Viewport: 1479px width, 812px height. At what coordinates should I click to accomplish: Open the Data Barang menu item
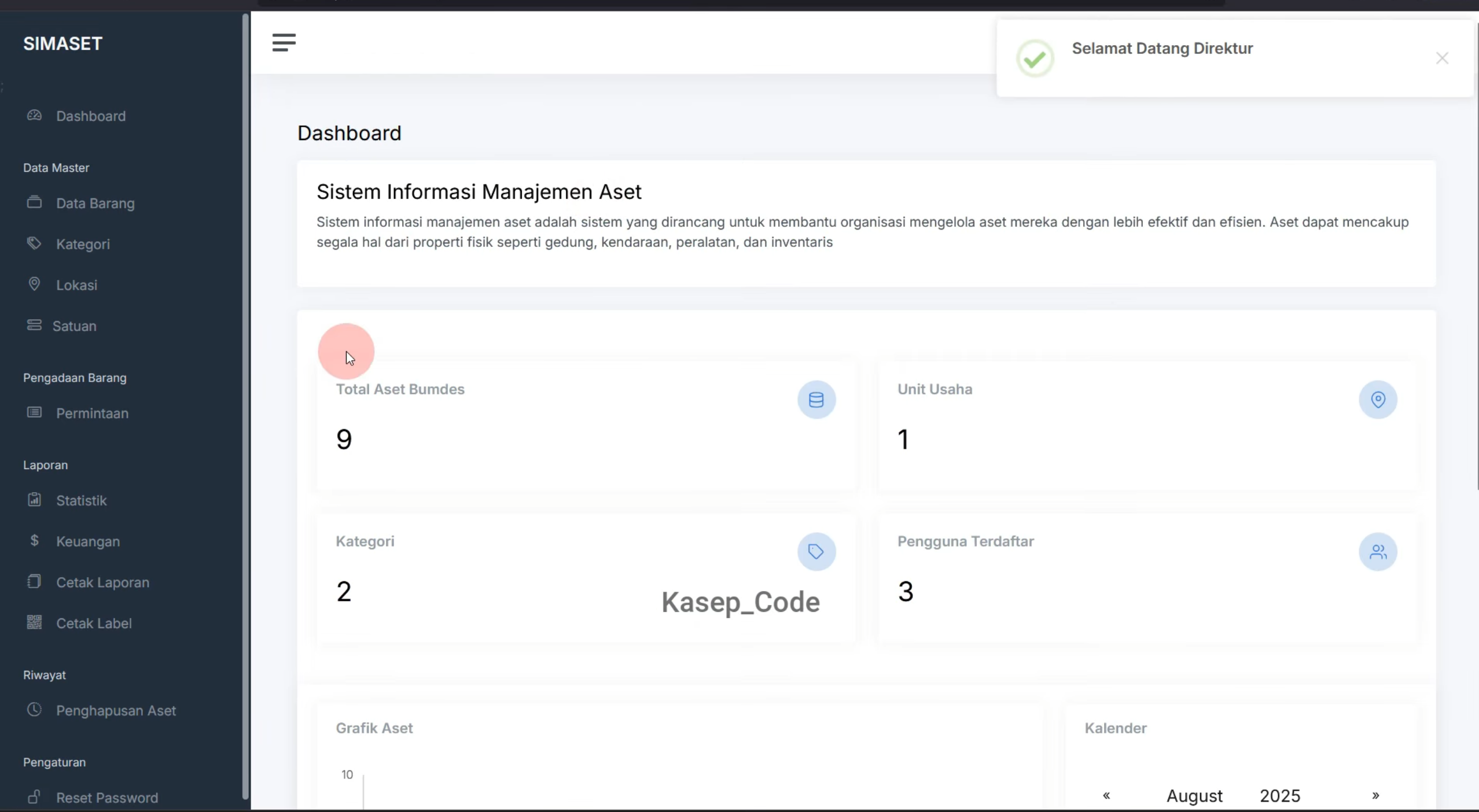point(95,203)
